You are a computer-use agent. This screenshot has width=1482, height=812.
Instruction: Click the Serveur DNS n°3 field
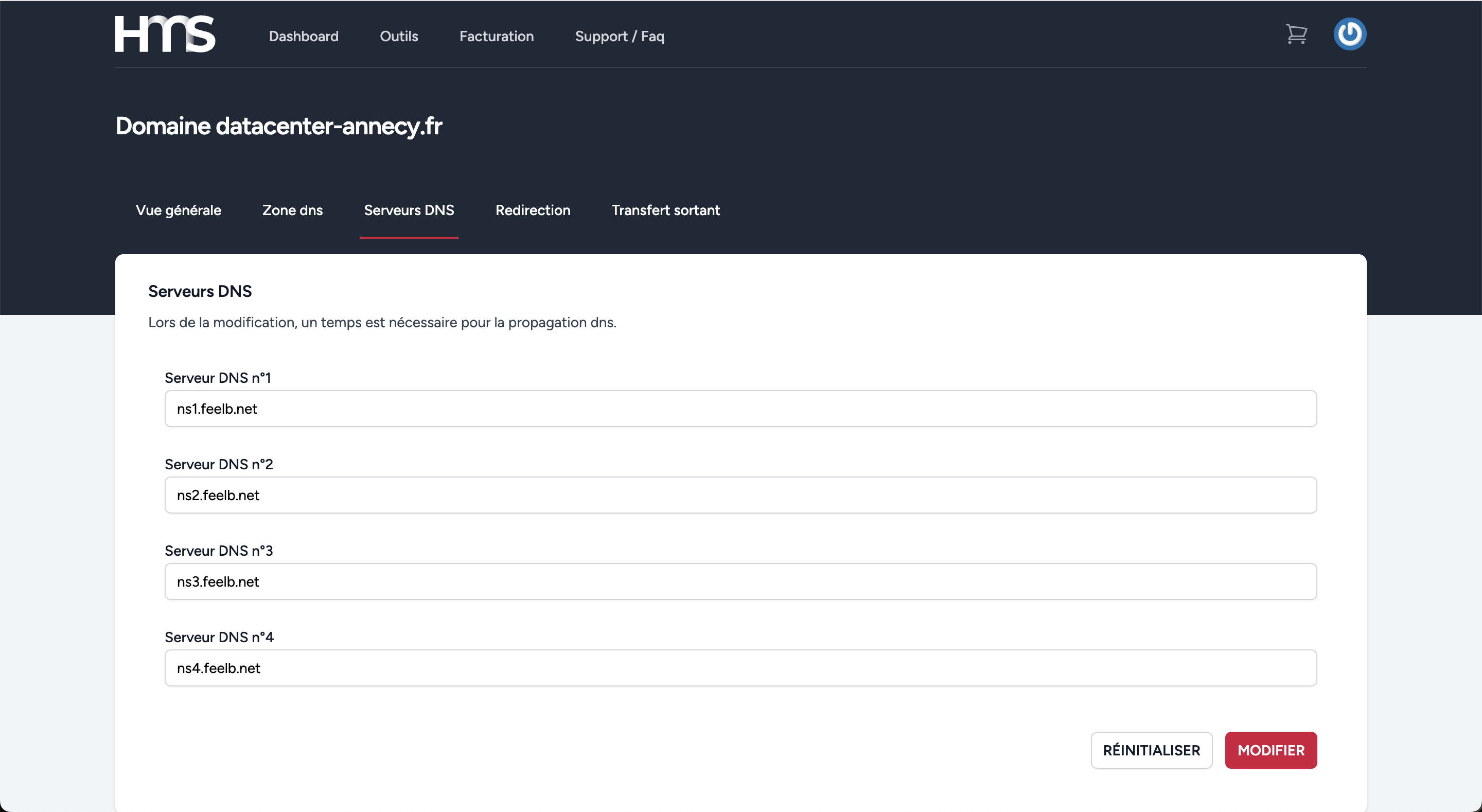[x=740, y=581]
